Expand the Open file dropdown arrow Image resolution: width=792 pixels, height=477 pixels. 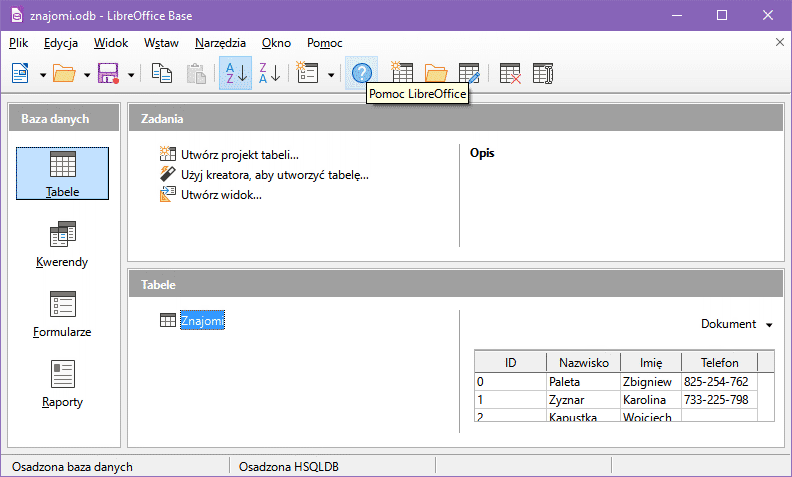pyautogui.click(x=87, y=74)
